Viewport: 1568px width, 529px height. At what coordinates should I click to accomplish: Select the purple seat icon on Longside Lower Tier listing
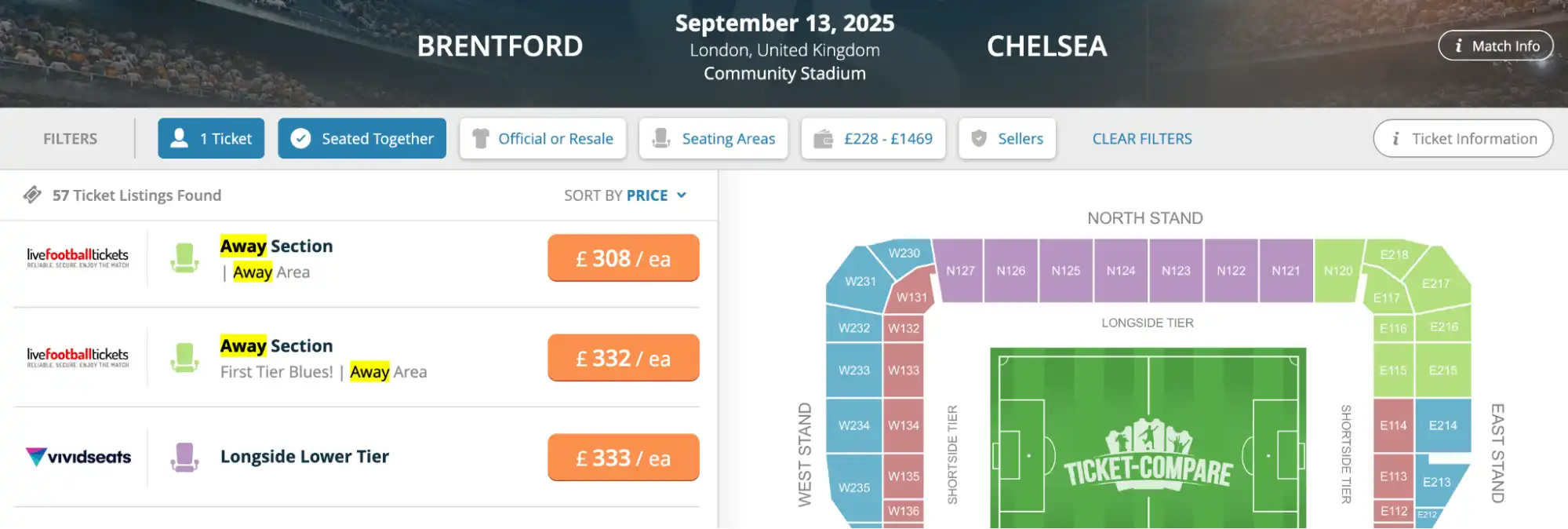pos(185,457)
